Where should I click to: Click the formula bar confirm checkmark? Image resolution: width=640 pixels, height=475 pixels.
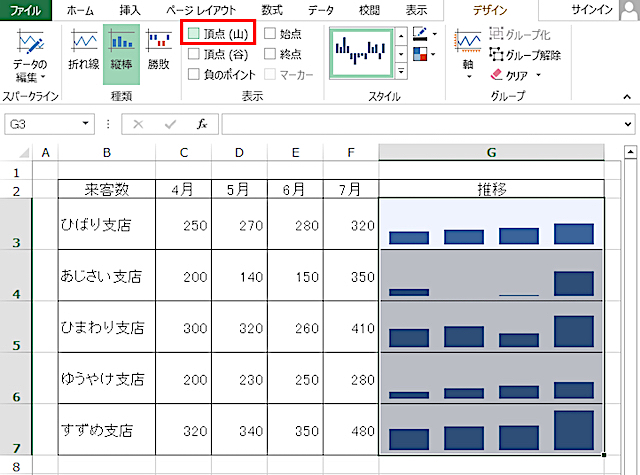point(170,124)
